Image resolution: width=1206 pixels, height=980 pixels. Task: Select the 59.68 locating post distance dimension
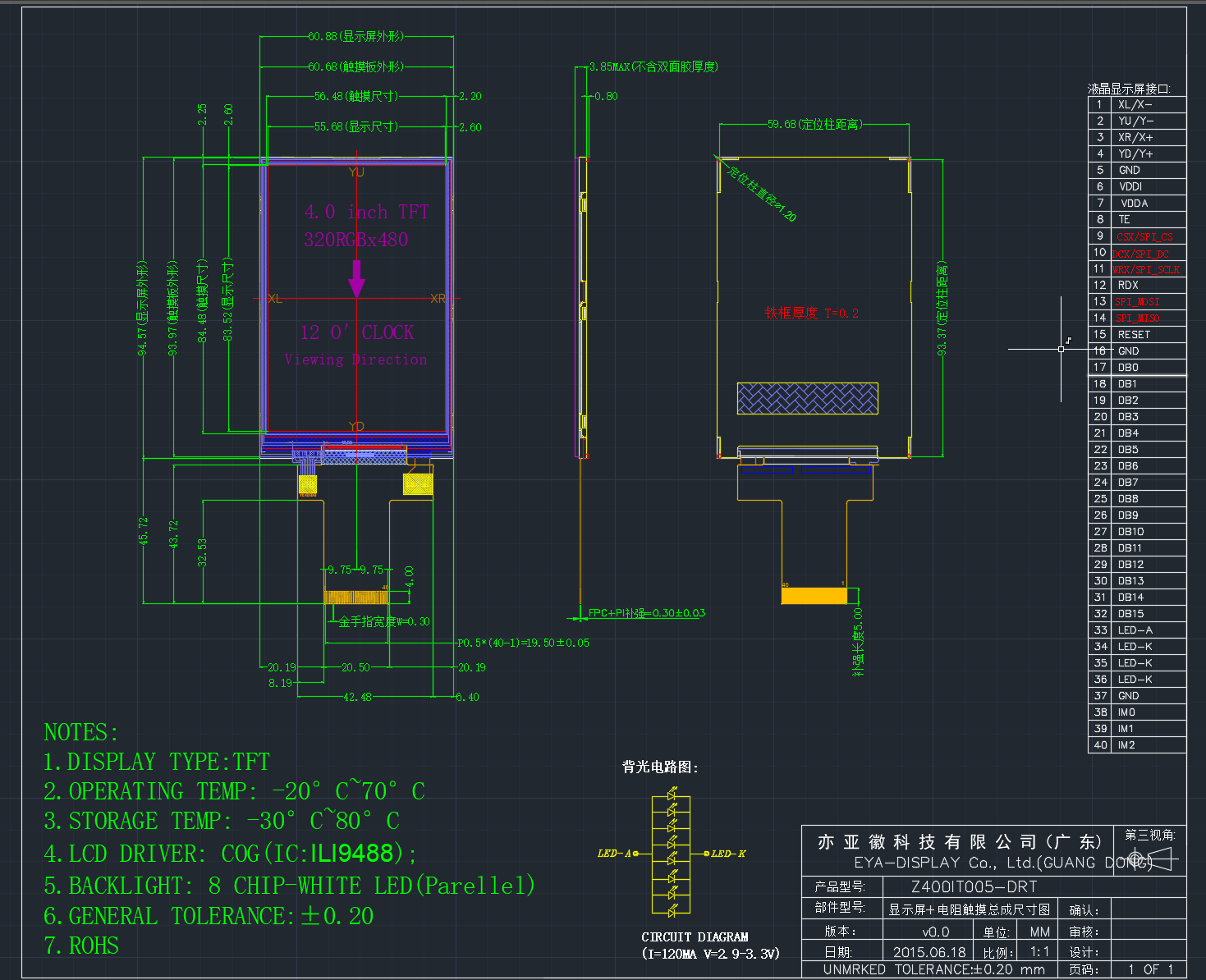tap(814, 124)
